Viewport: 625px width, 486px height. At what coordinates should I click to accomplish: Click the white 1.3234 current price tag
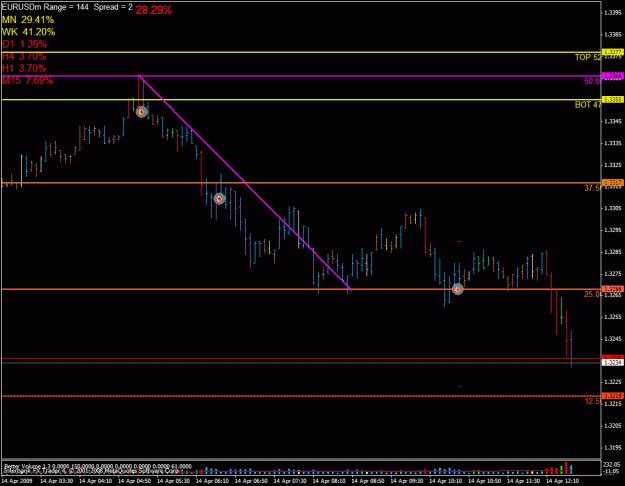point(613,363)
